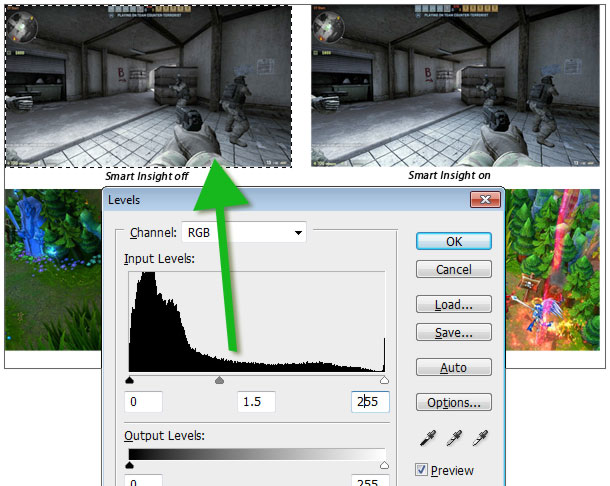Screen dimensions: 610x486
Task: Click the blue statue forest game image
Action: (53, 270)
